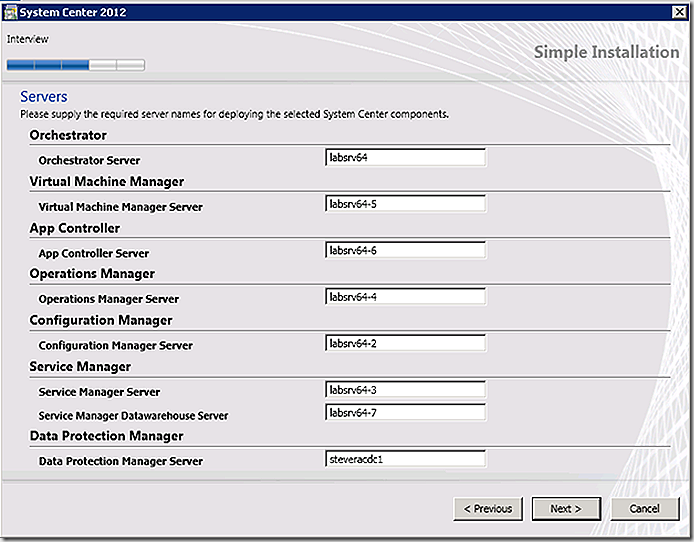Click 'Service Manager Datawarehouse Server' label

click(133, 416)
